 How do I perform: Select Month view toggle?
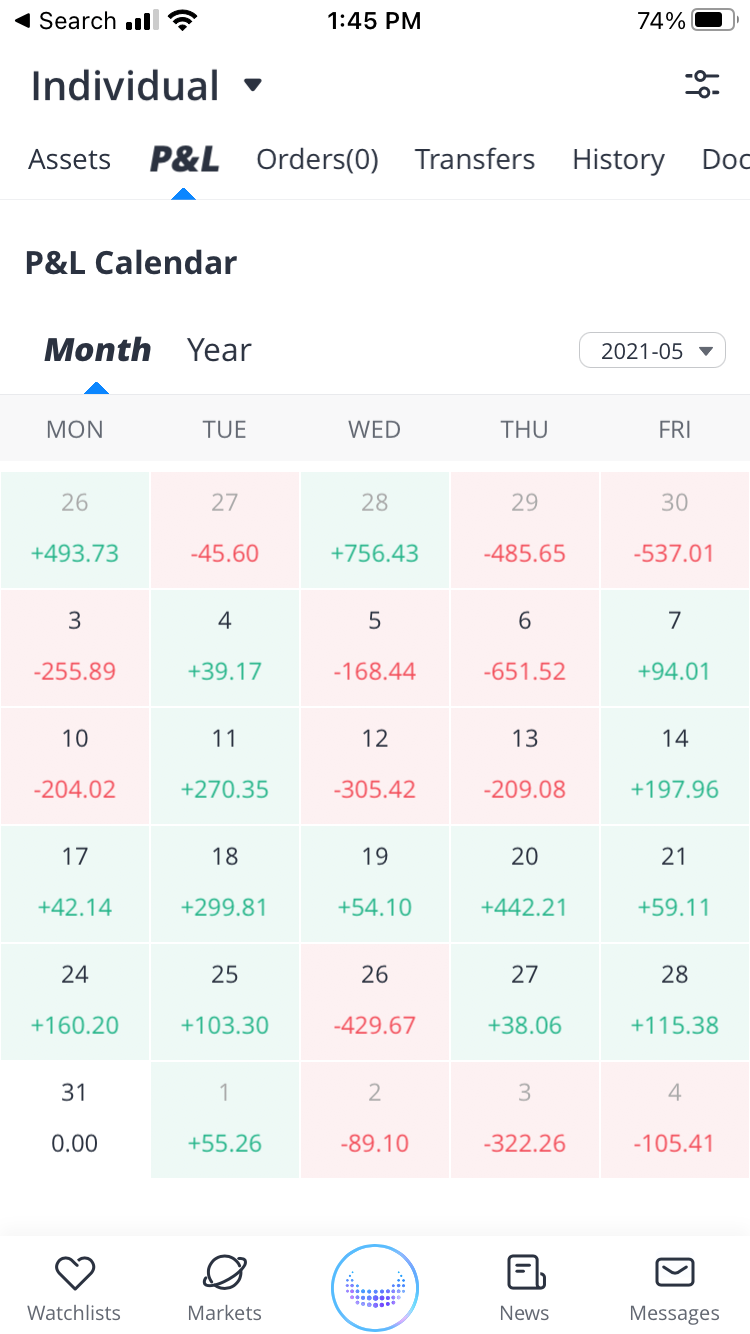[97, 350]
